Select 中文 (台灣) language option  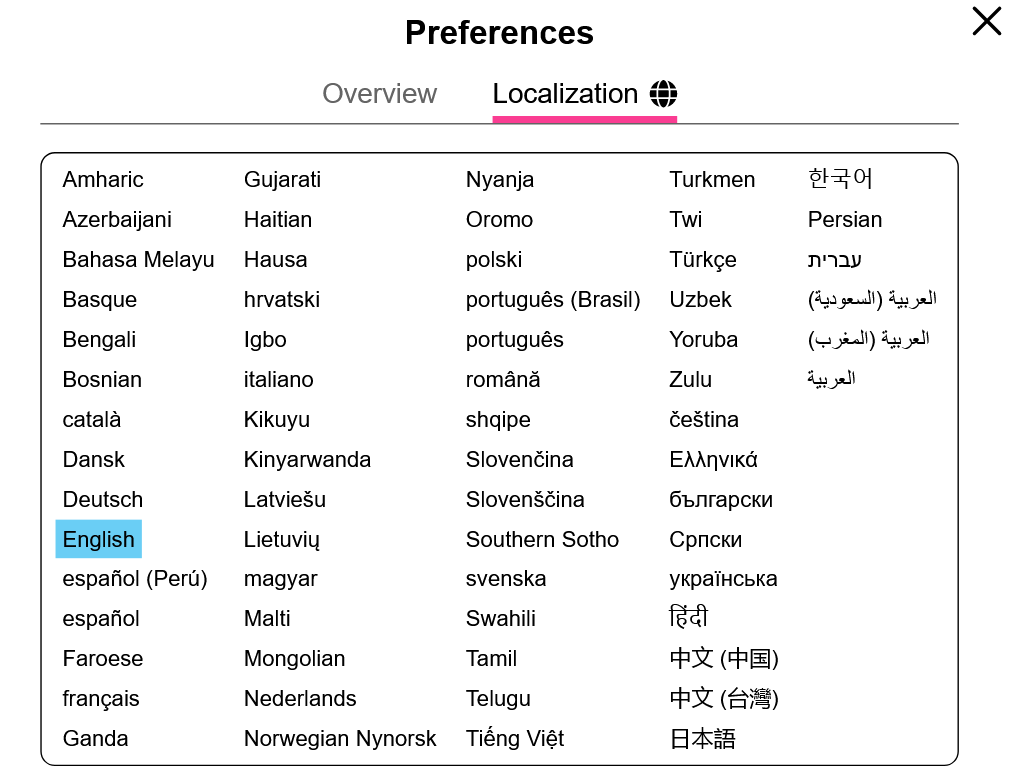724,699
